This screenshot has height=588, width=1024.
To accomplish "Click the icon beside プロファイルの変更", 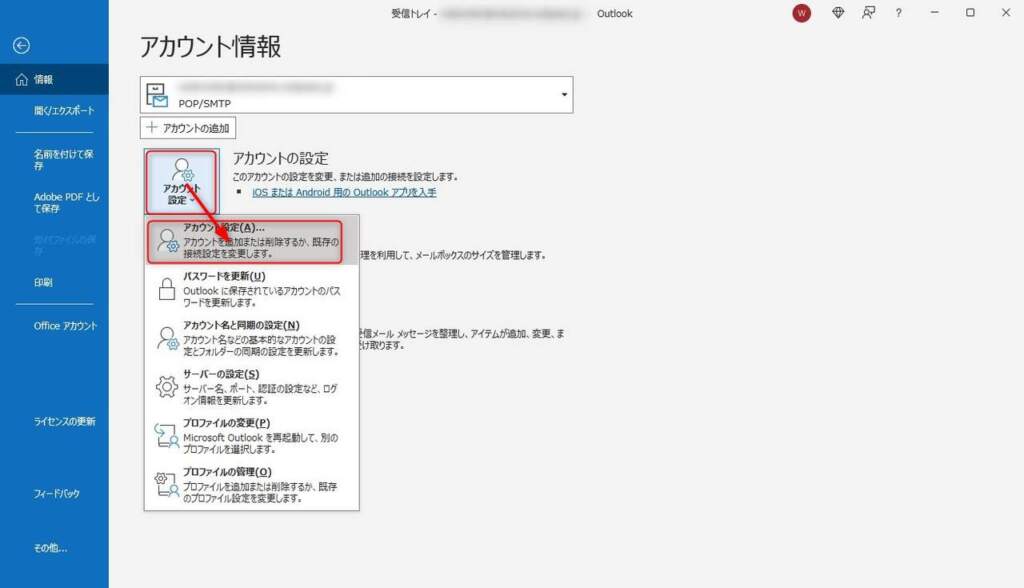I will click(167, 436).
